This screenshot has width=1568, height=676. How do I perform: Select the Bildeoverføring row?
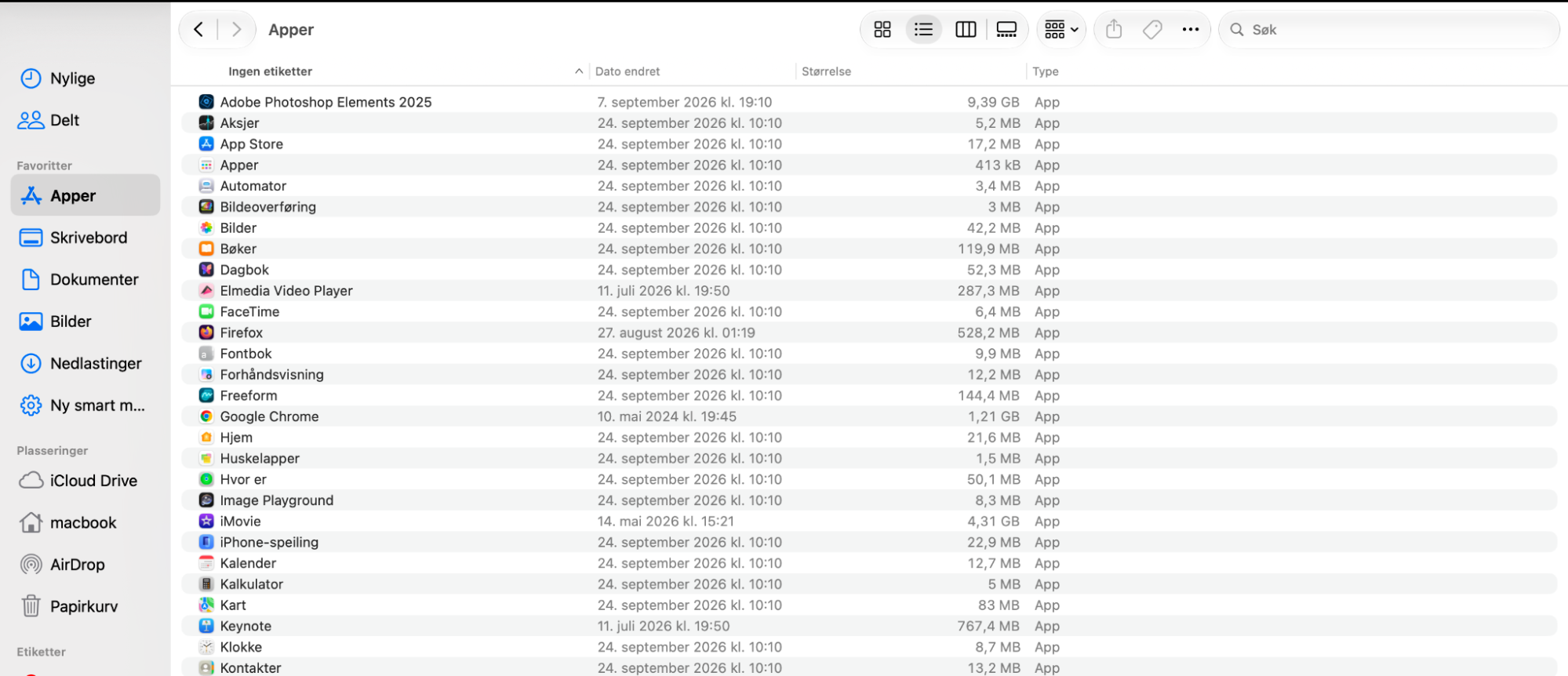click(x=869, y=207)
